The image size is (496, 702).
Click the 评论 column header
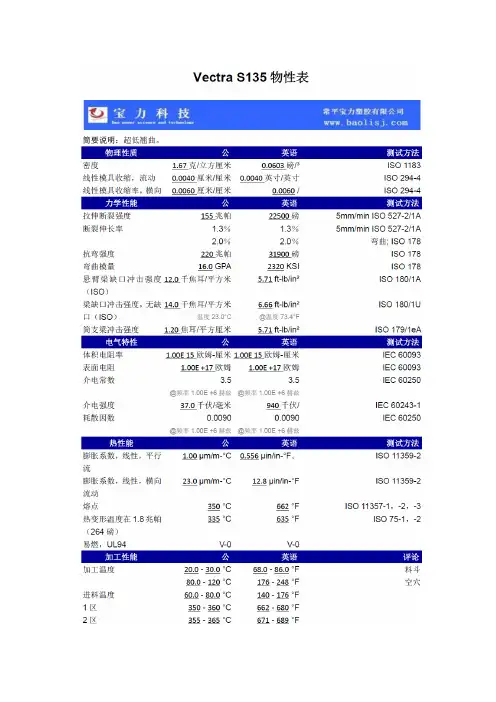coord(411,557)
